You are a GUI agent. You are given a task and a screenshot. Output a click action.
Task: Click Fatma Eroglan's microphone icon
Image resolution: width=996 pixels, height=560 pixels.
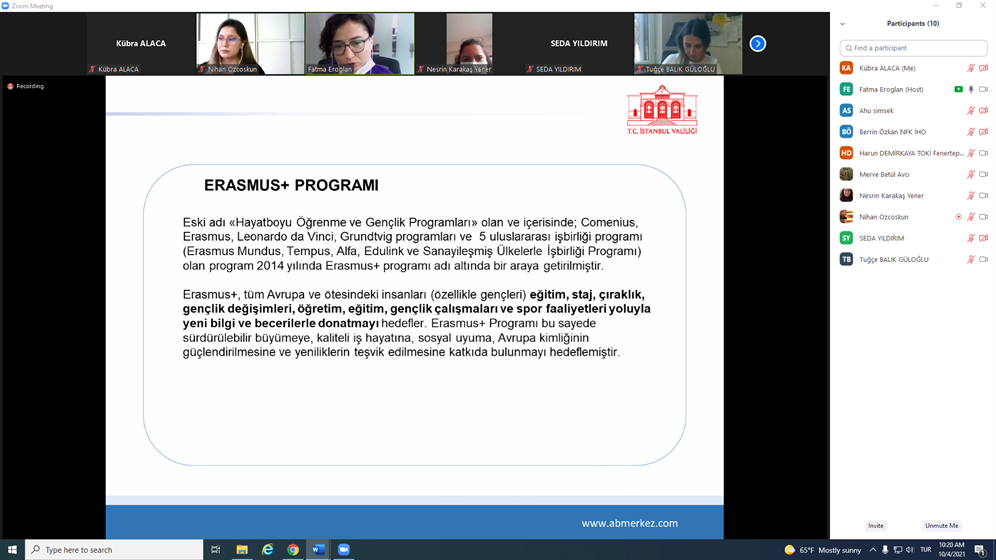(971, 90)
